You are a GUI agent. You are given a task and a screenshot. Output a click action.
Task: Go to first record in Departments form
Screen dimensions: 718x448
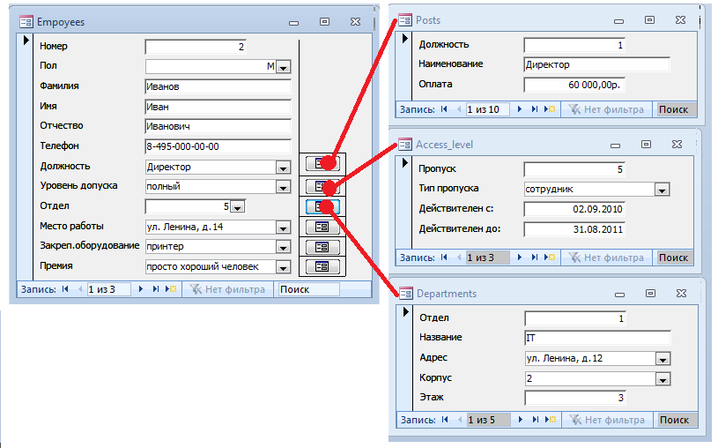tap(445, 419)
